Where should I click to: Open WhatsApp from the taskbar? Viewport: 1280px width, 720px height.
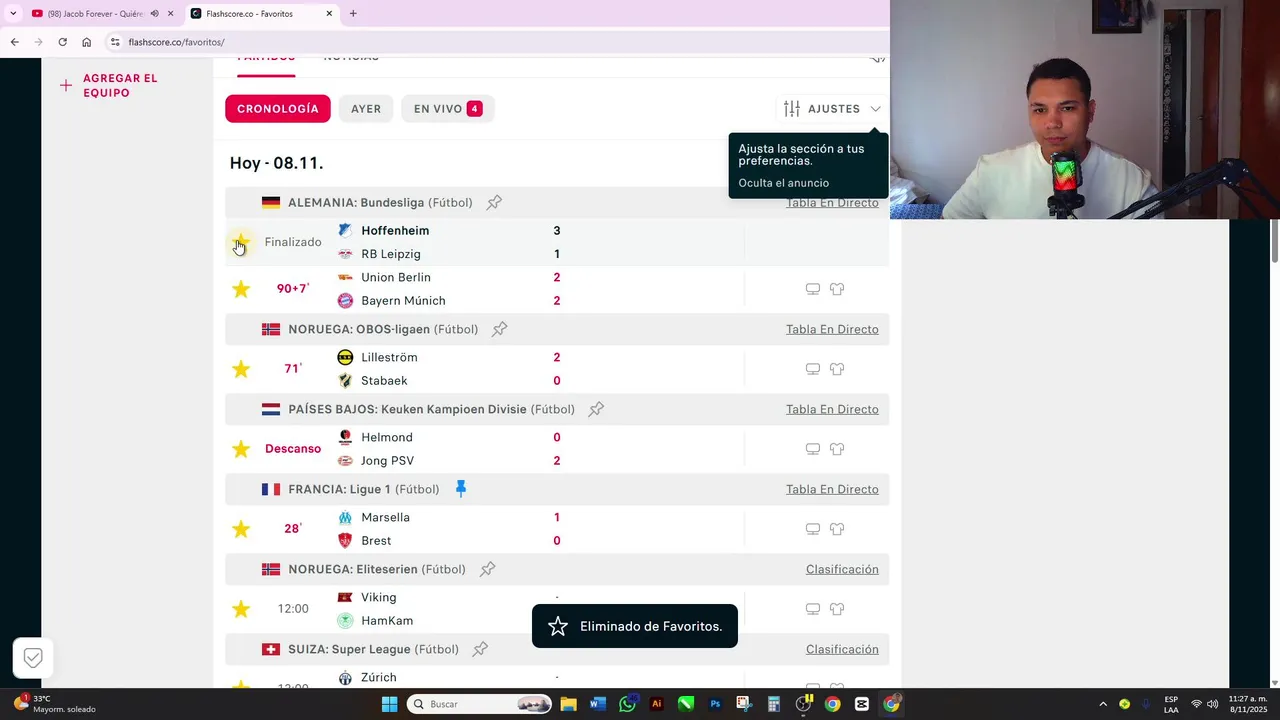coord(627,704)
